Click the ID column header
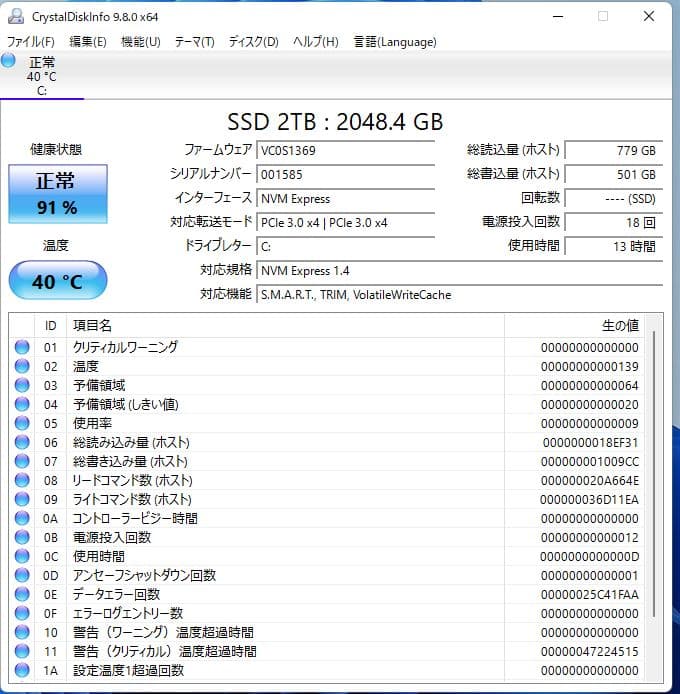Screen dimensions: 680x694 point(50,326)
